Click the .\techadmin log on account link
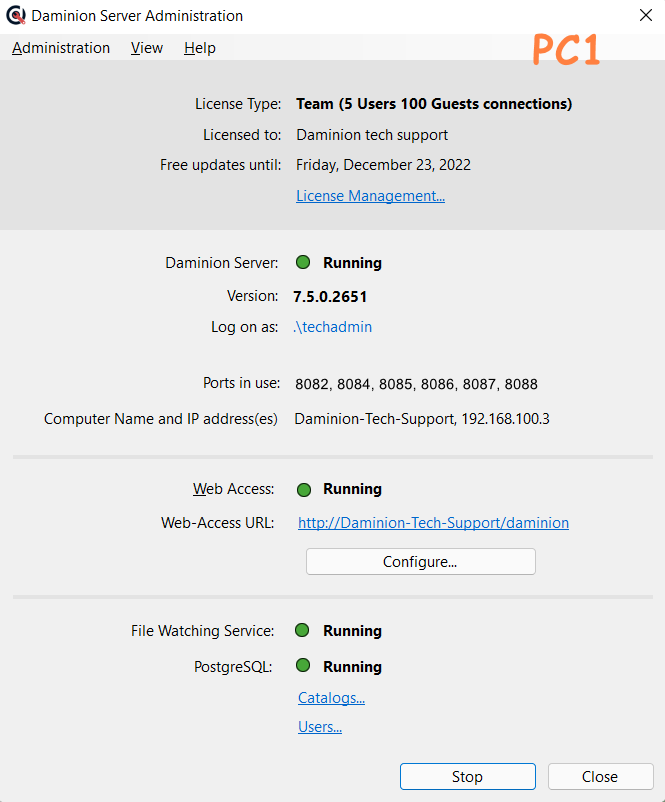 (x=332, y=327)
